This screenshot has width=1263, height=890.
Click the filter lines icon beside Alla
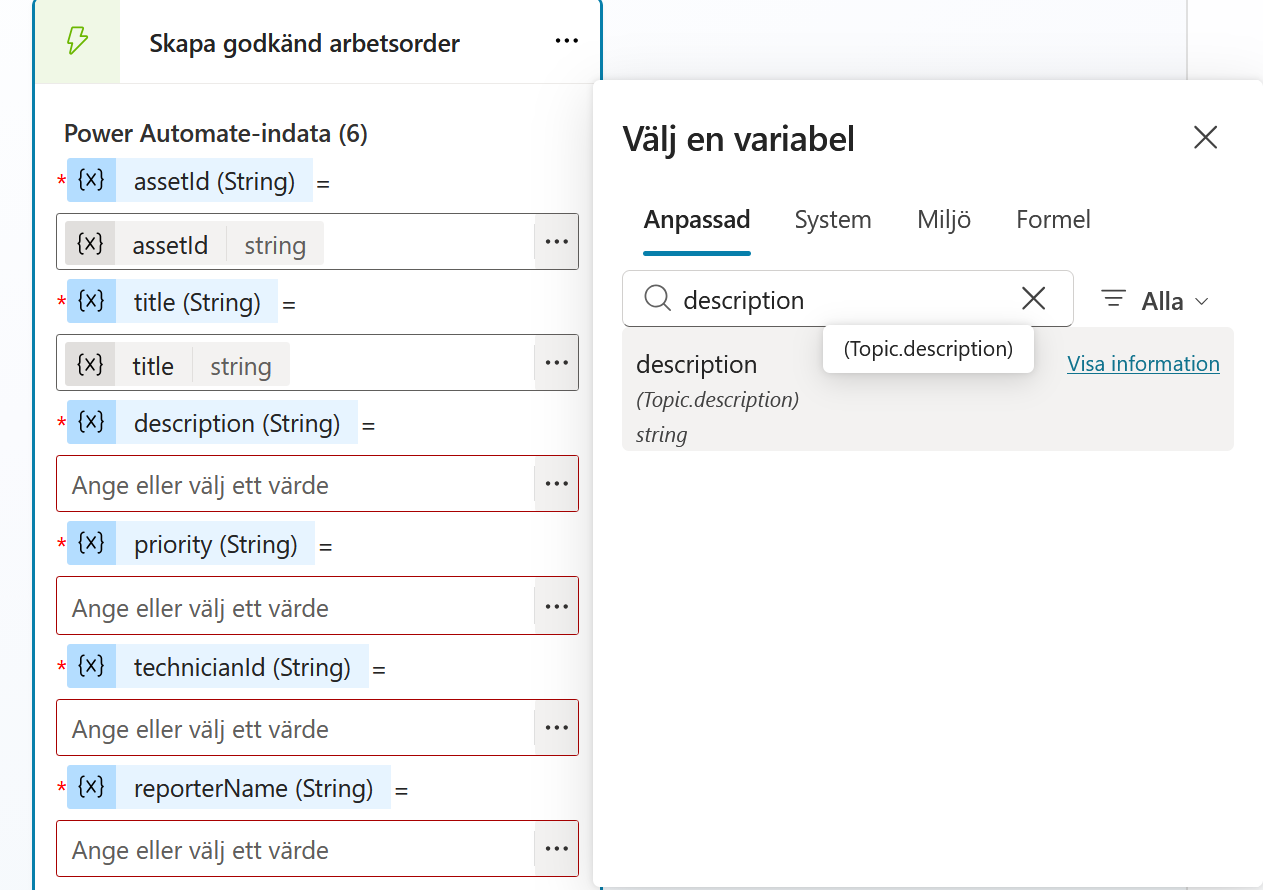[x=1113, y=298]
